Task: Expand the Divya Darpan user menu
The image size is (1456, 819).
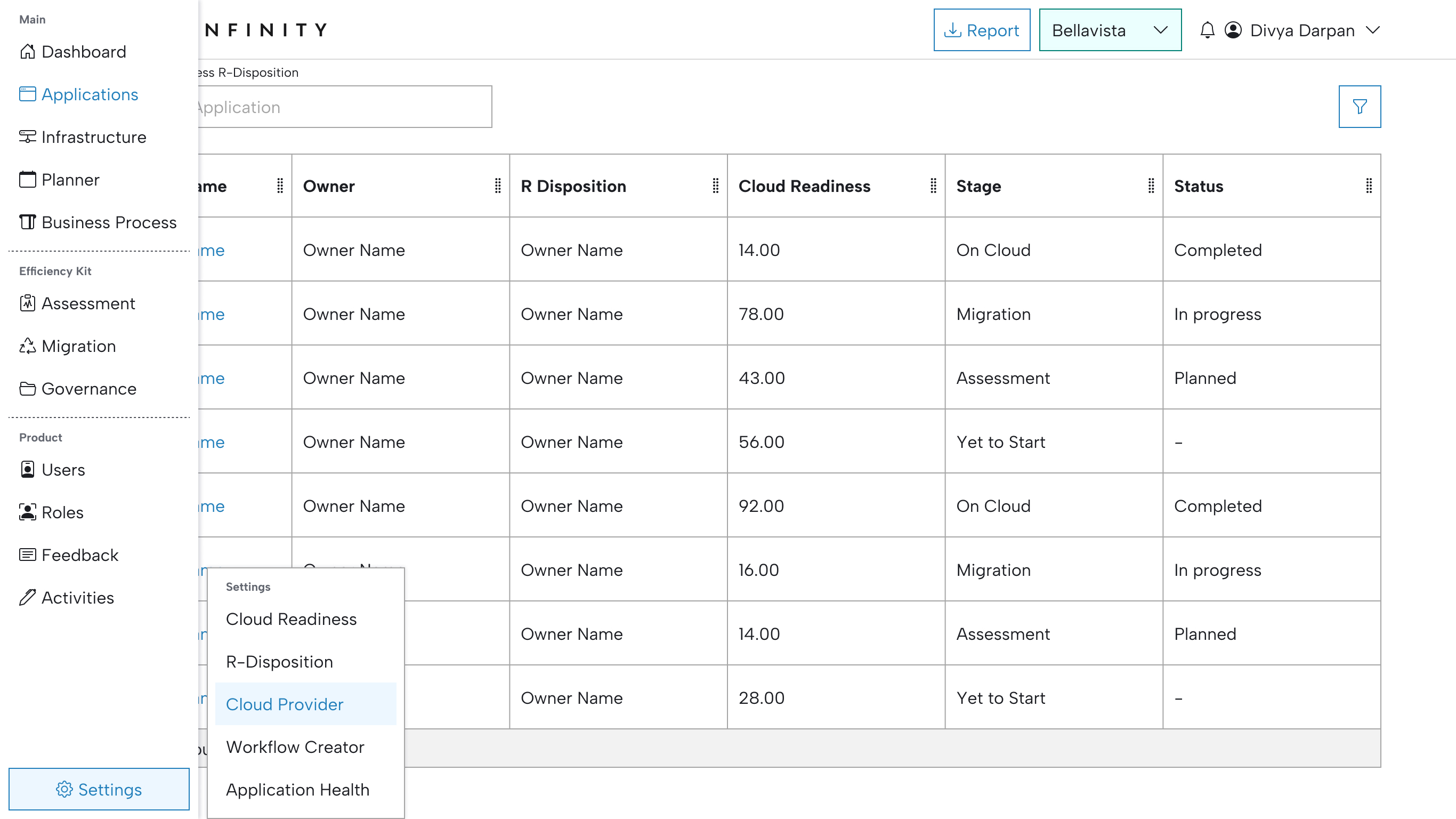Action: point(1372,30)
